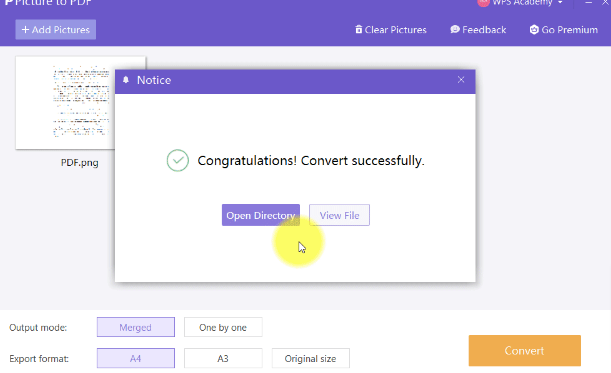611x373 pixels.
Task: Click the orange Convert button
Action: point(524,350)
